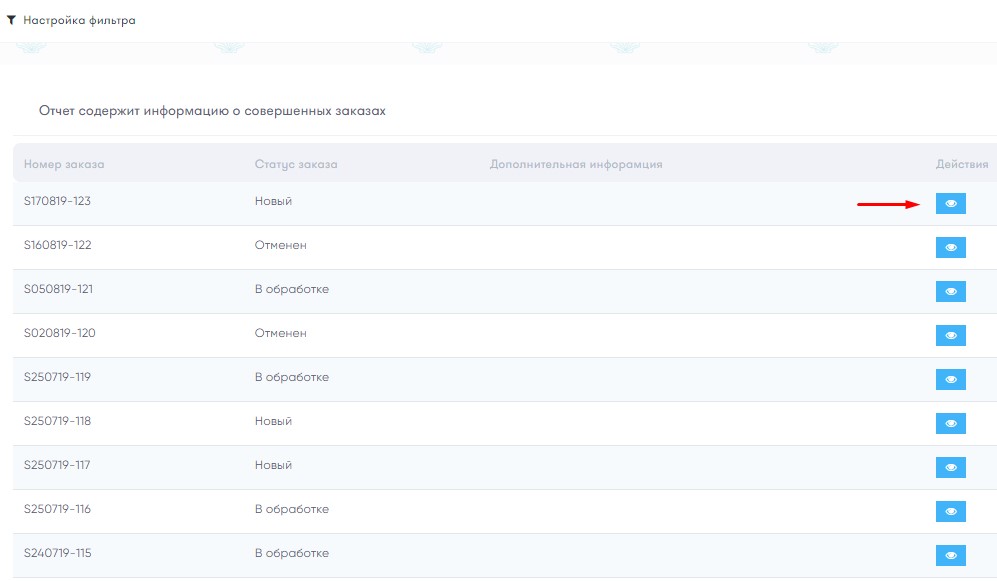Open order S240719-115 eye button

[x=951, y=555]
